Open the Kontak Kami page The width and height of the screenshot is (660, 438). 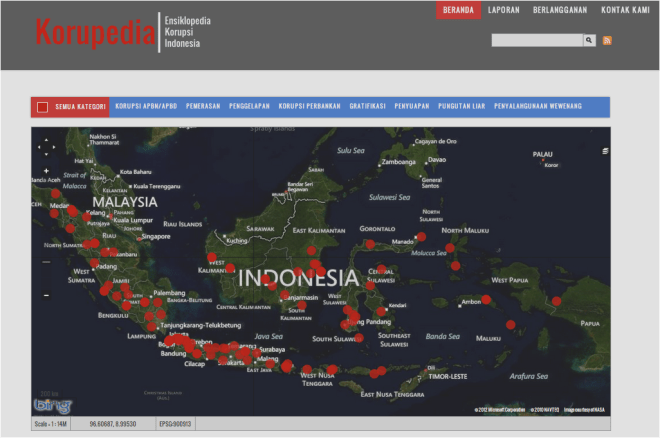625,11
